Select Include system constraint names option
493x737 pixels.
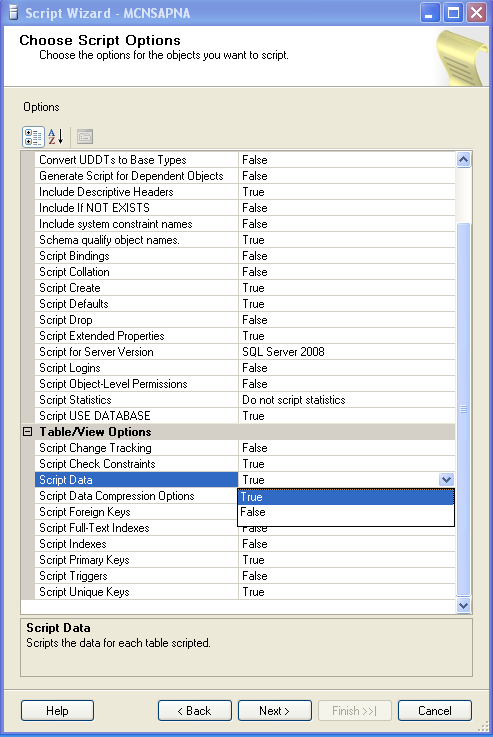click(x=245, y=224)
